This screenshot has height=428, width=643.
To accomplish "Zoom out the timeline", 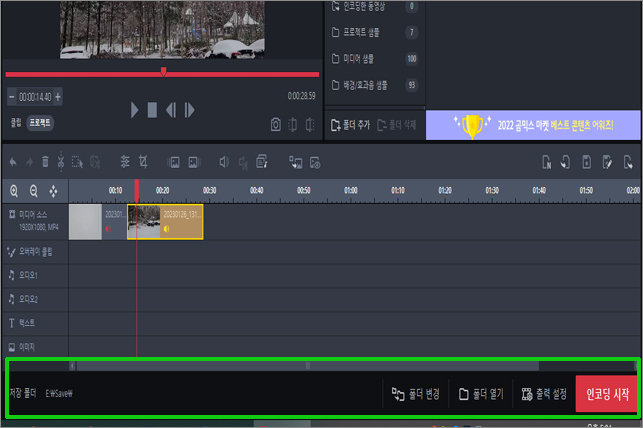I will pos(34,191).
